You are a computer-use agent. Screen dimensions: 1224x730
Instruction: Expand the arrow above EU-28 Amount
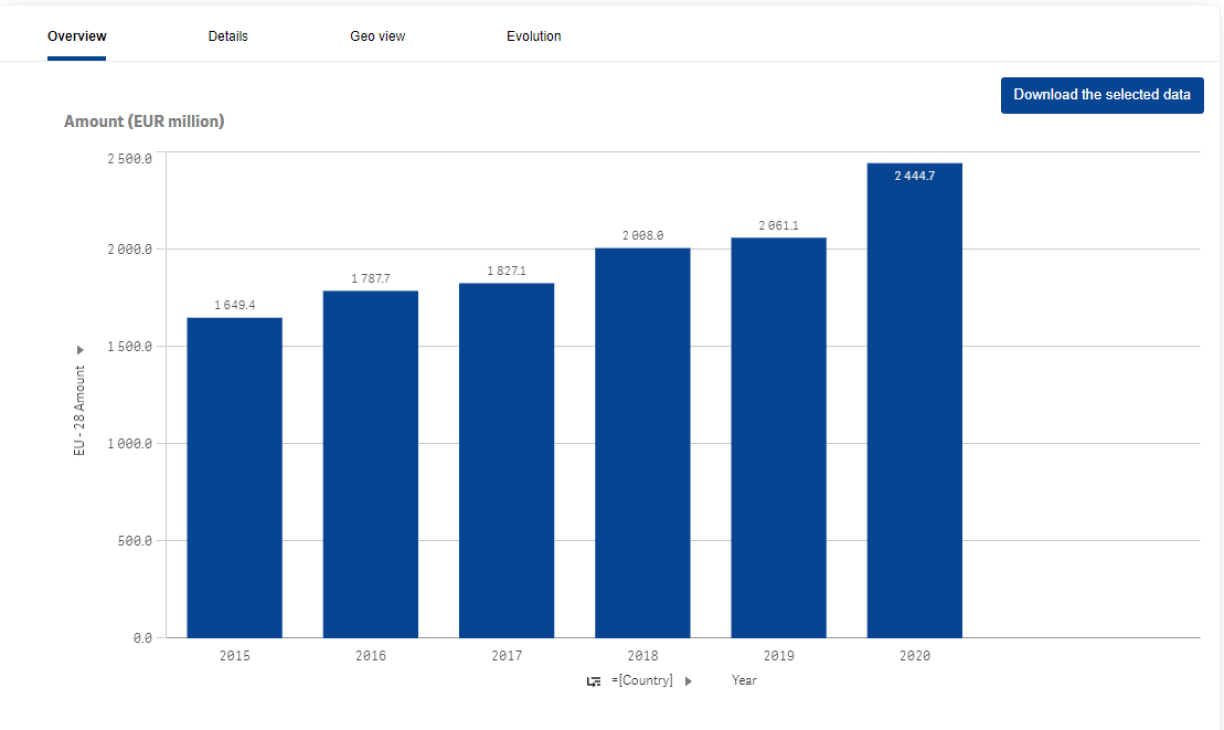coord(80,350)
